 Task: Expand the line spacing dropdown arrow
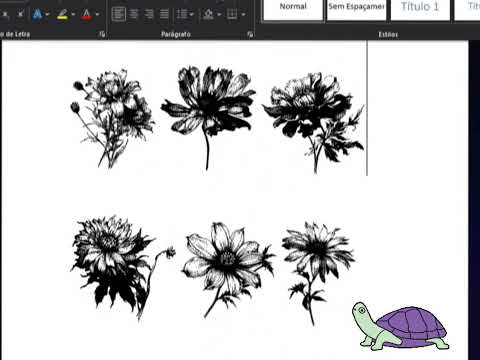pos(191,14)
